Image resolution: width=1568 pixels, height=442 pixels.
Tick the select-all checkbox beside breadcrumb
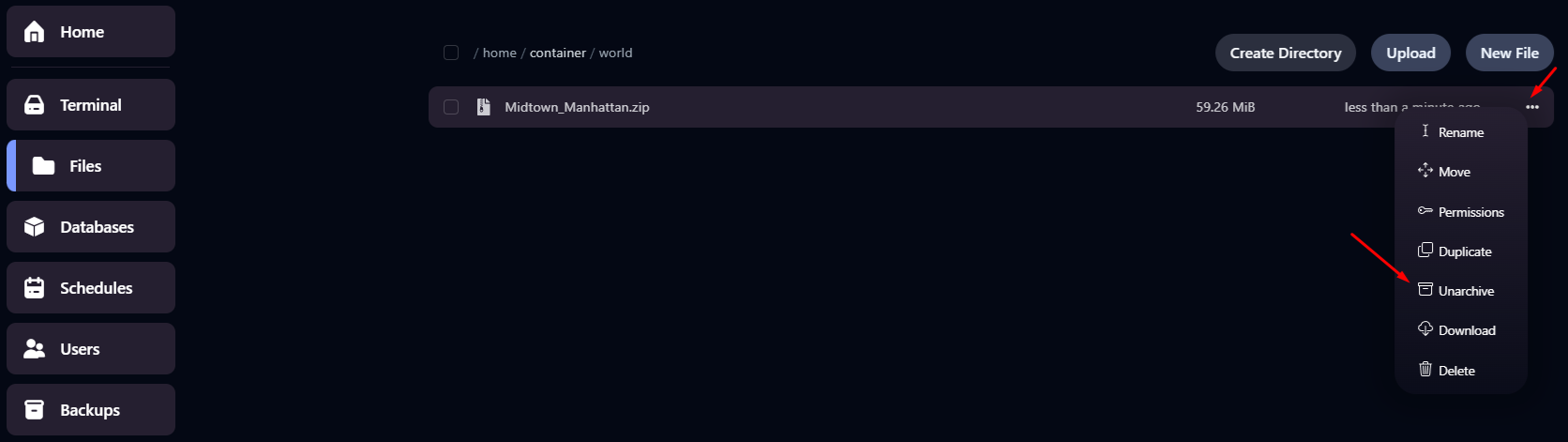[x=451, y=53]
